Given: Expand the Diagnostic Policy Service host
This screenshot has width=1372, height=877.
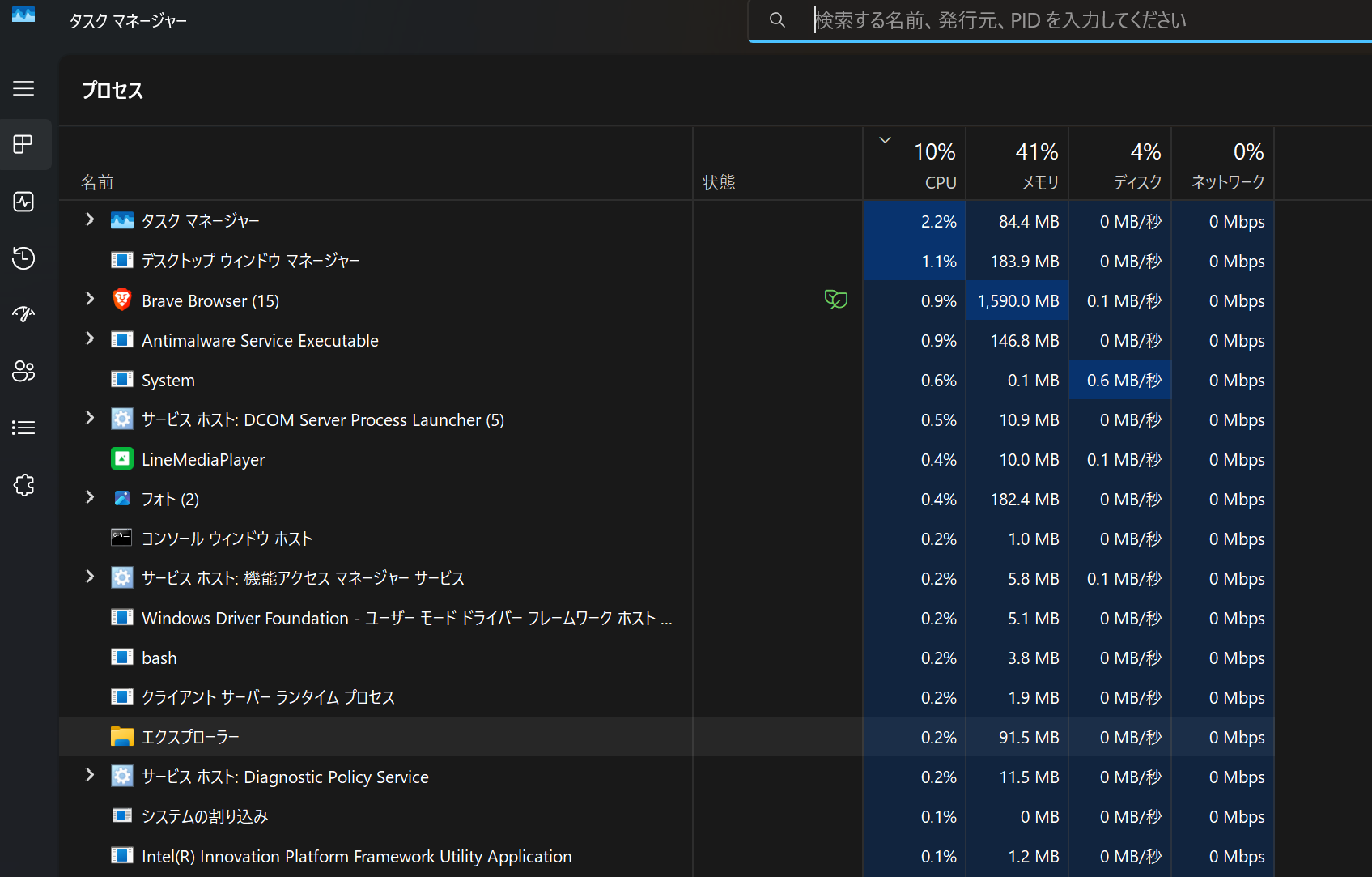Looking at the screenshot, I should [x=90, y=775].
